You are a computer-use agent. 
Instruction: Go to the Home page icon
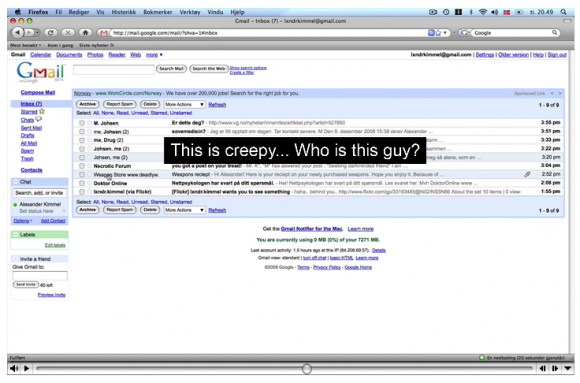tap(85, 33)
